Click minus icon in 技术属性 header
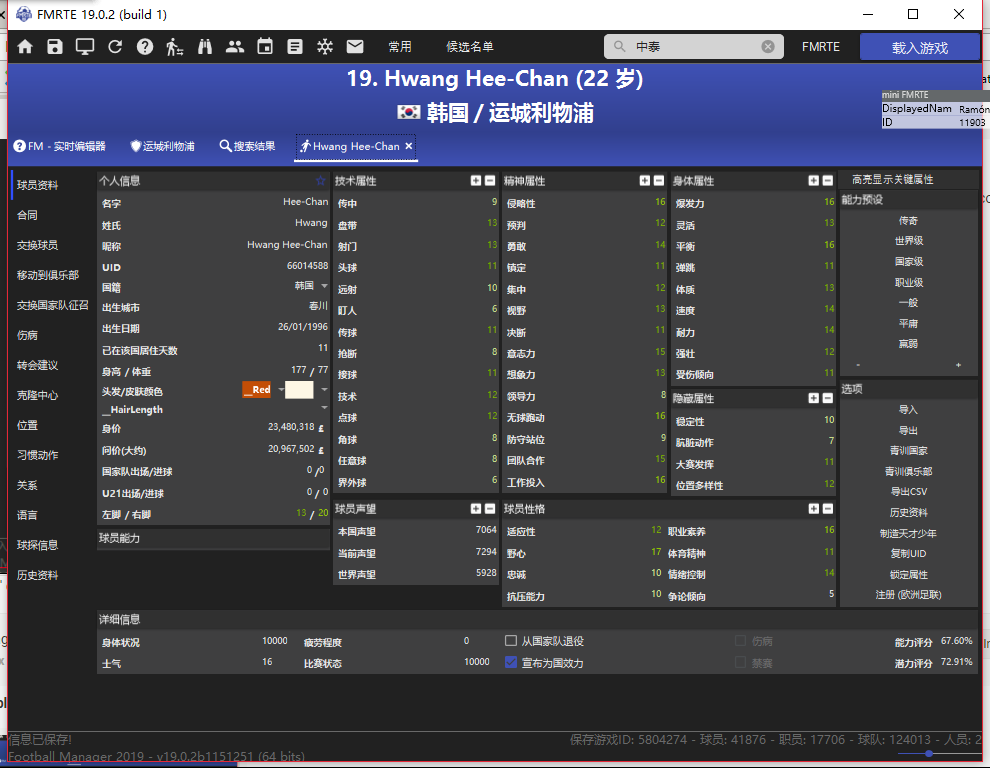Image resolution: width=990 pixels, height=768 pixels. pos(490,181)
